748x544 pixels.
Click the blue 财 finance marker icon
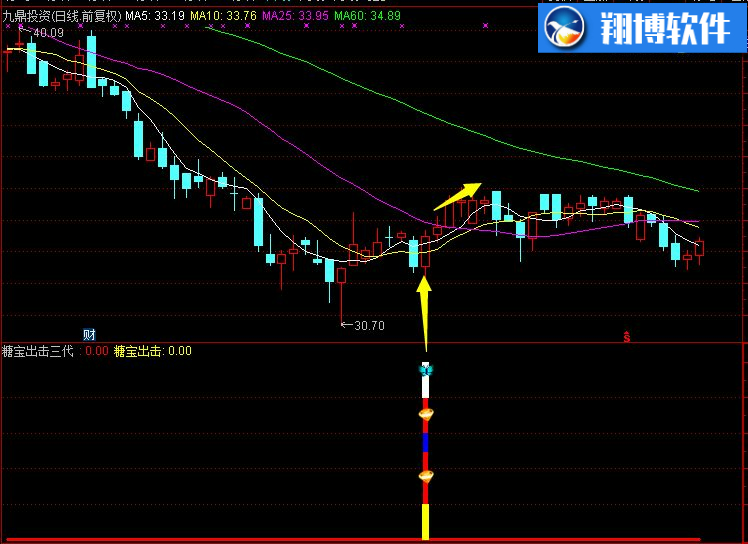(x=89, y=335)
